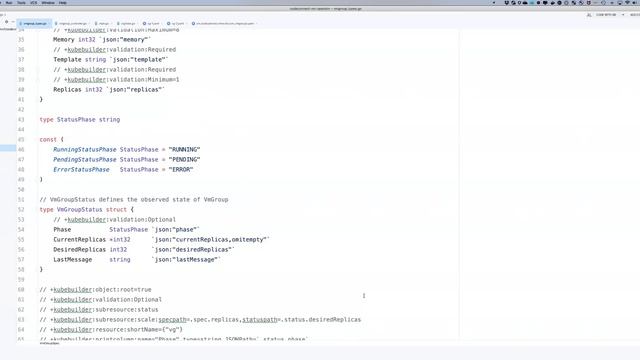
Task: Open the Run menu
Action: coord(9,2)
